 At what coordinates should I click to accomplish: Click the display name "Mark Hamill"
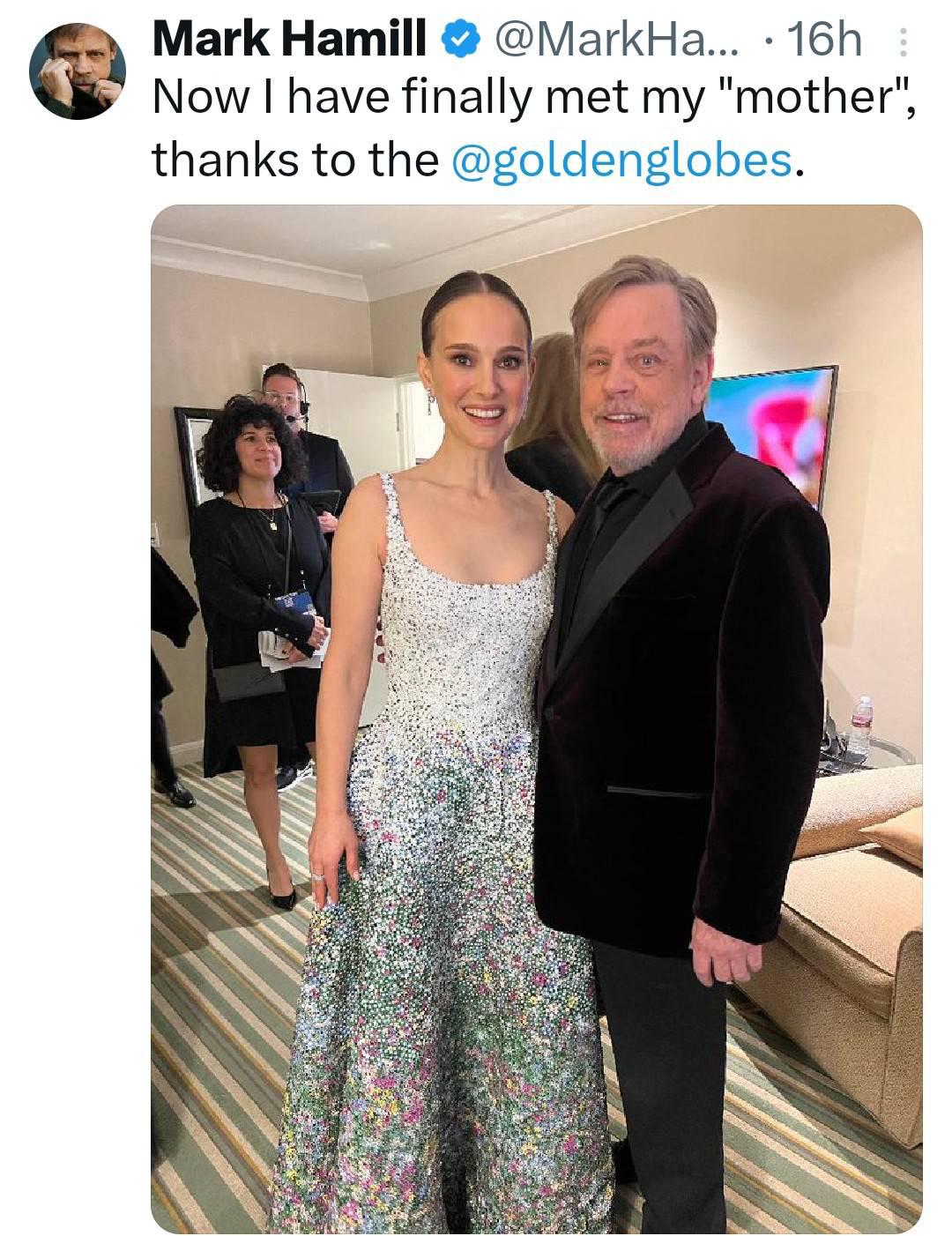click(x=290, y=39)
